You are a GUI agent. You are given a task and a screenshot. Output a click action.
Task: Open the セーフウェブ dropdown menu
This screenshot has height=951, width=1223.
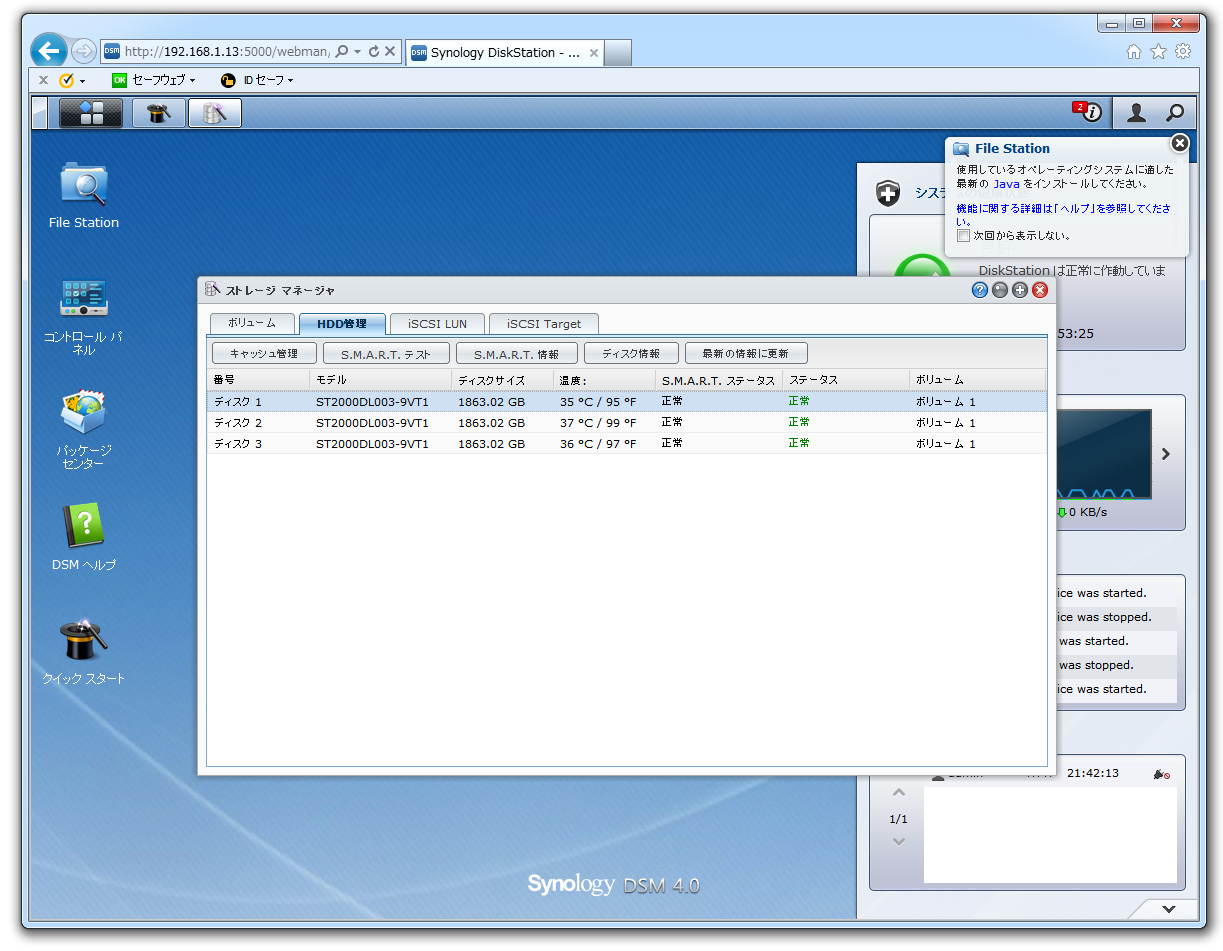(153, 80)
